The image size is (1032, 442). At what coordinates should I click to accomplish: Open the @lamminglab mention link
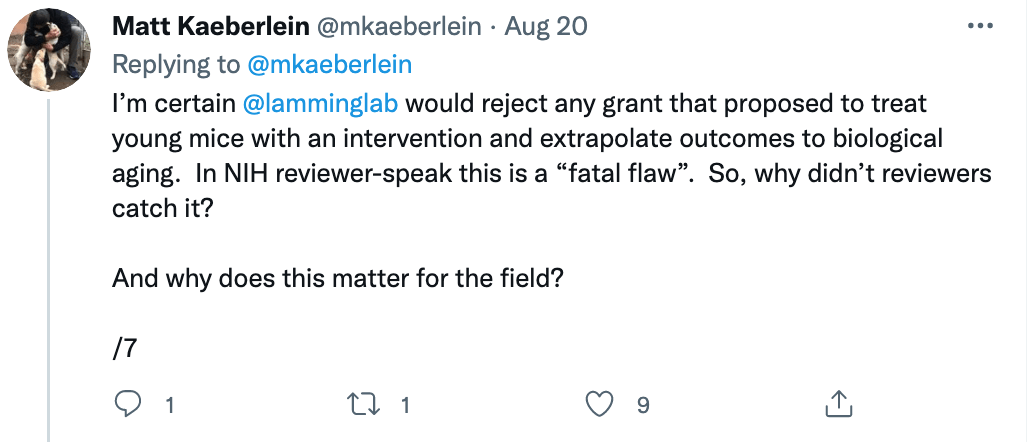click(x=323, y=103)
